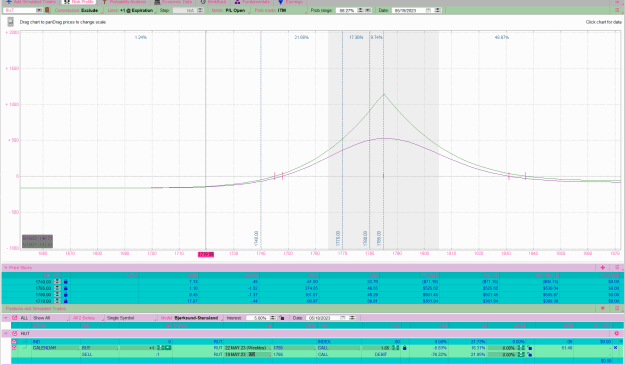The width and height of the screenshot is (625, 365).
Task: Click the 1785.00 slice line label
Action: (x=379, y=238)
